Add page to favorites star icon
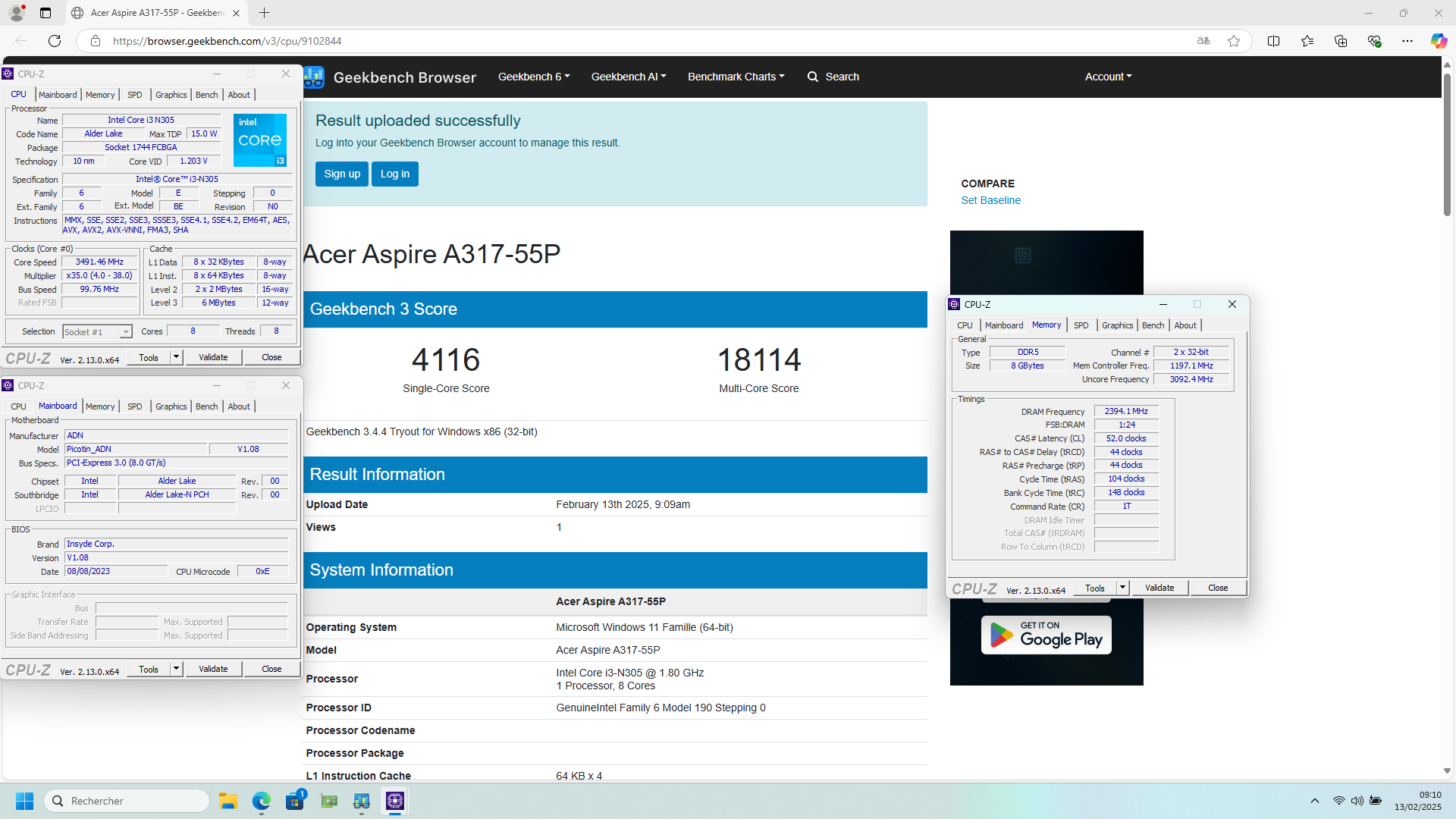This screenshot has width=1456, height=819. coord(1234,41)
